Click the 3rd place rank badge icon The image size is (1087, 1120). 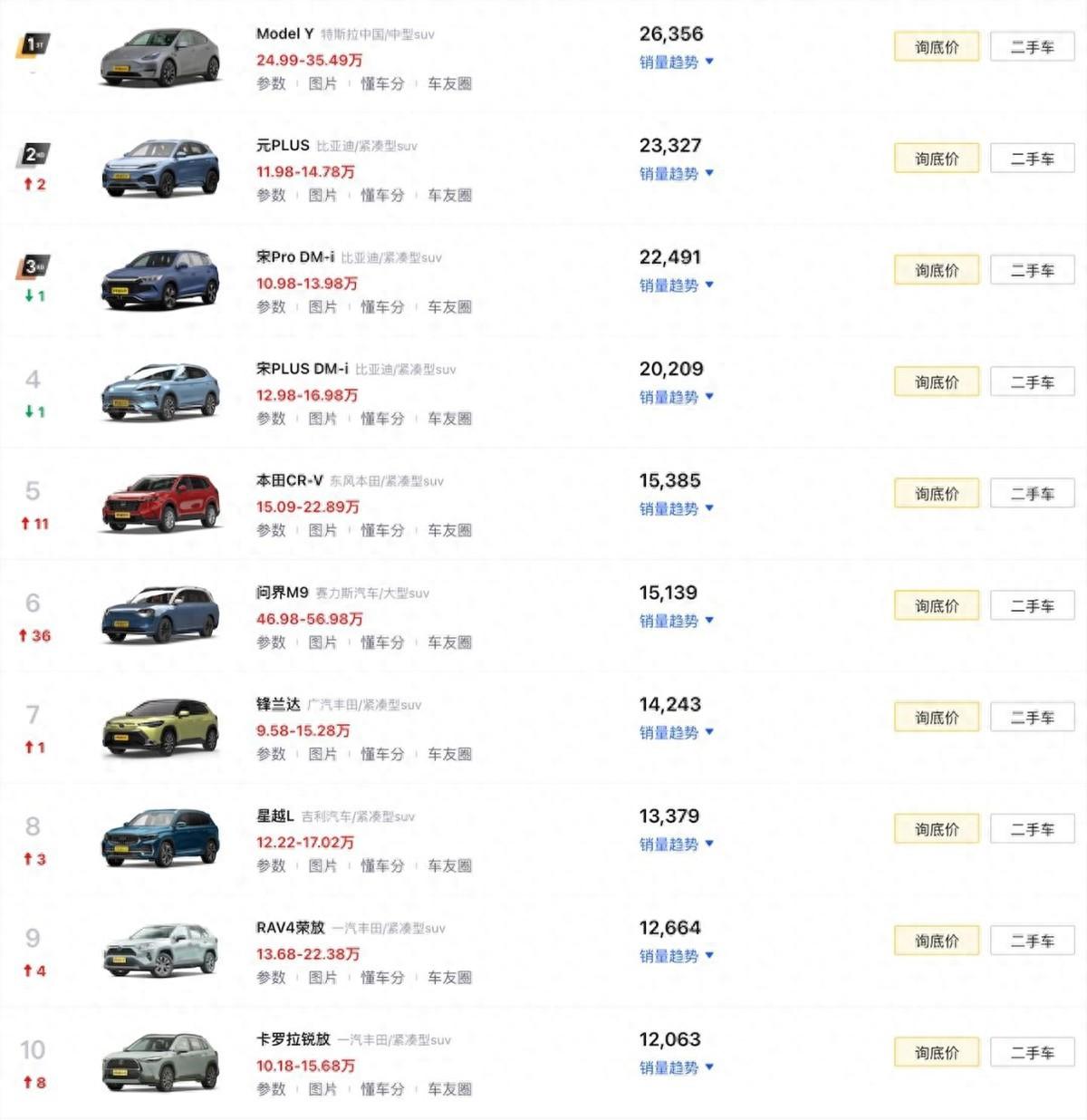pyautogui.click(x=34, y=266)
